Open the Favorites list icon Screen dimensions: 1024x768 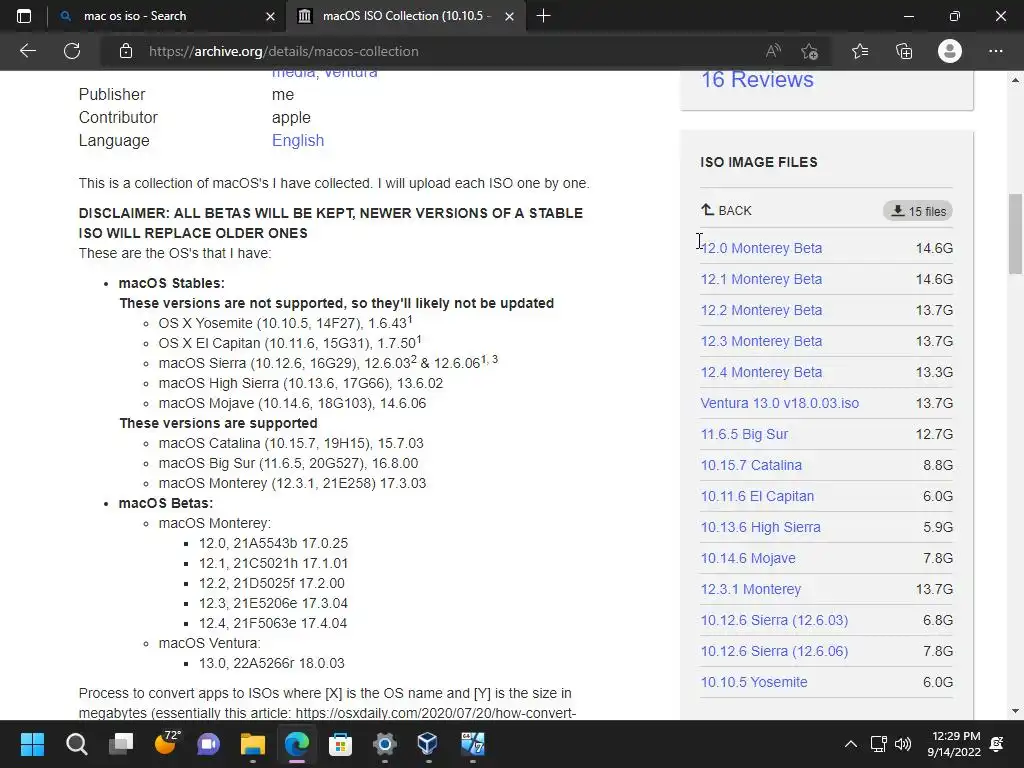860,51
